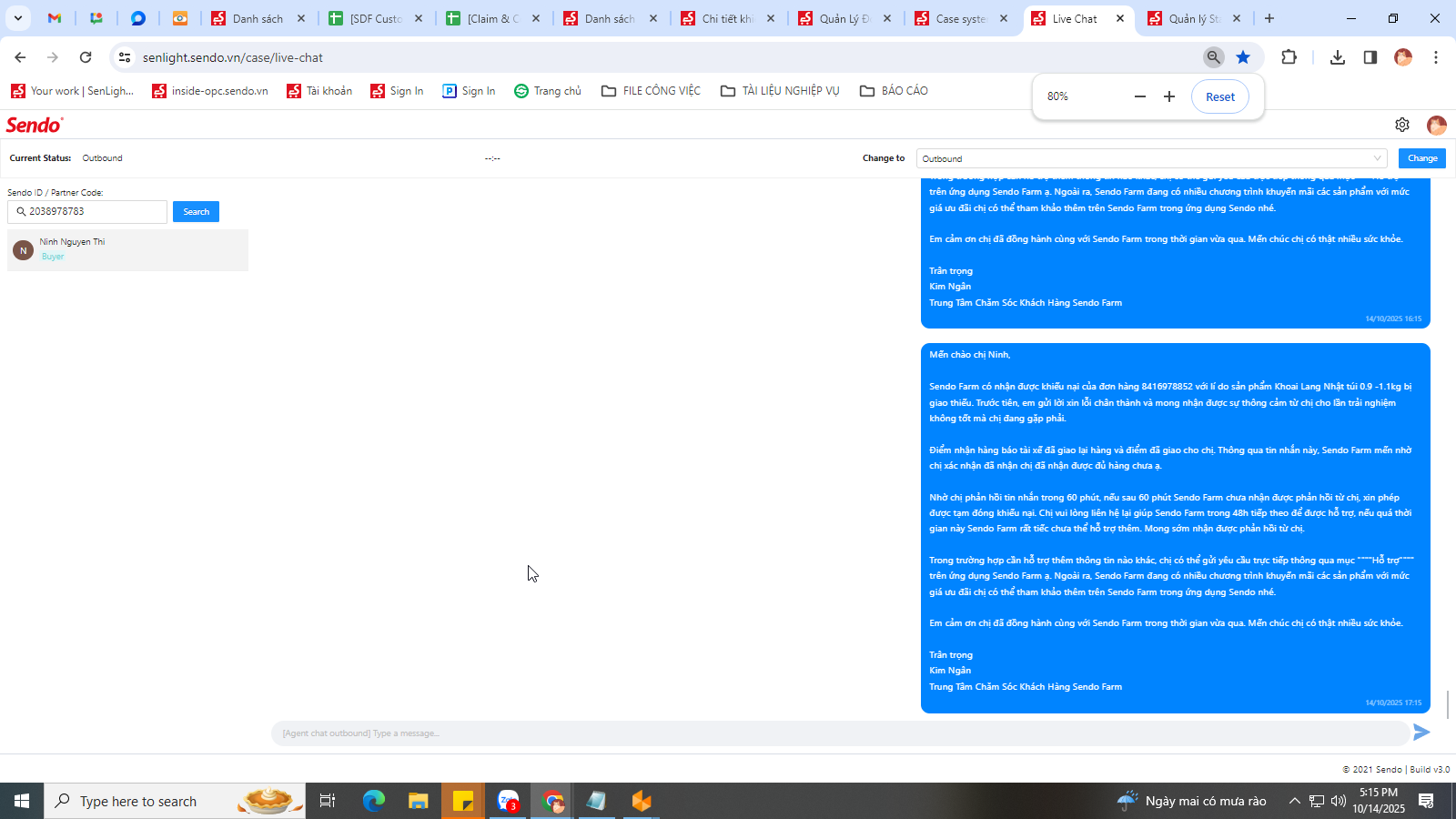The width and height of the screenshot is (1456, 819).
Task: Send the chat message with the paper-plane icon
Action: (1421, 733)
